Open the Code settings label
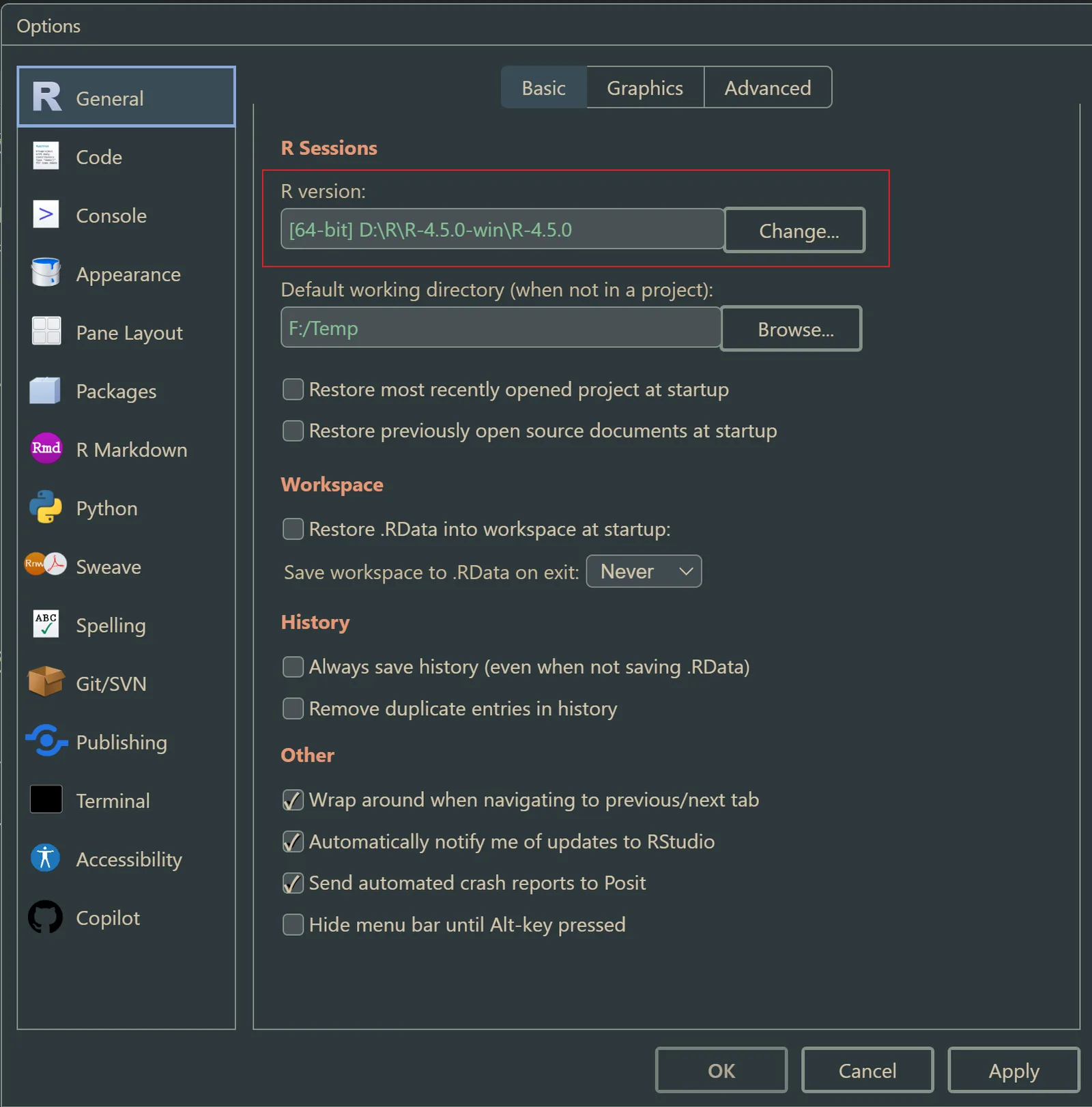The height and width of the screenshot is (1107, 1092). pyautogui.click(x=99, y=157)
